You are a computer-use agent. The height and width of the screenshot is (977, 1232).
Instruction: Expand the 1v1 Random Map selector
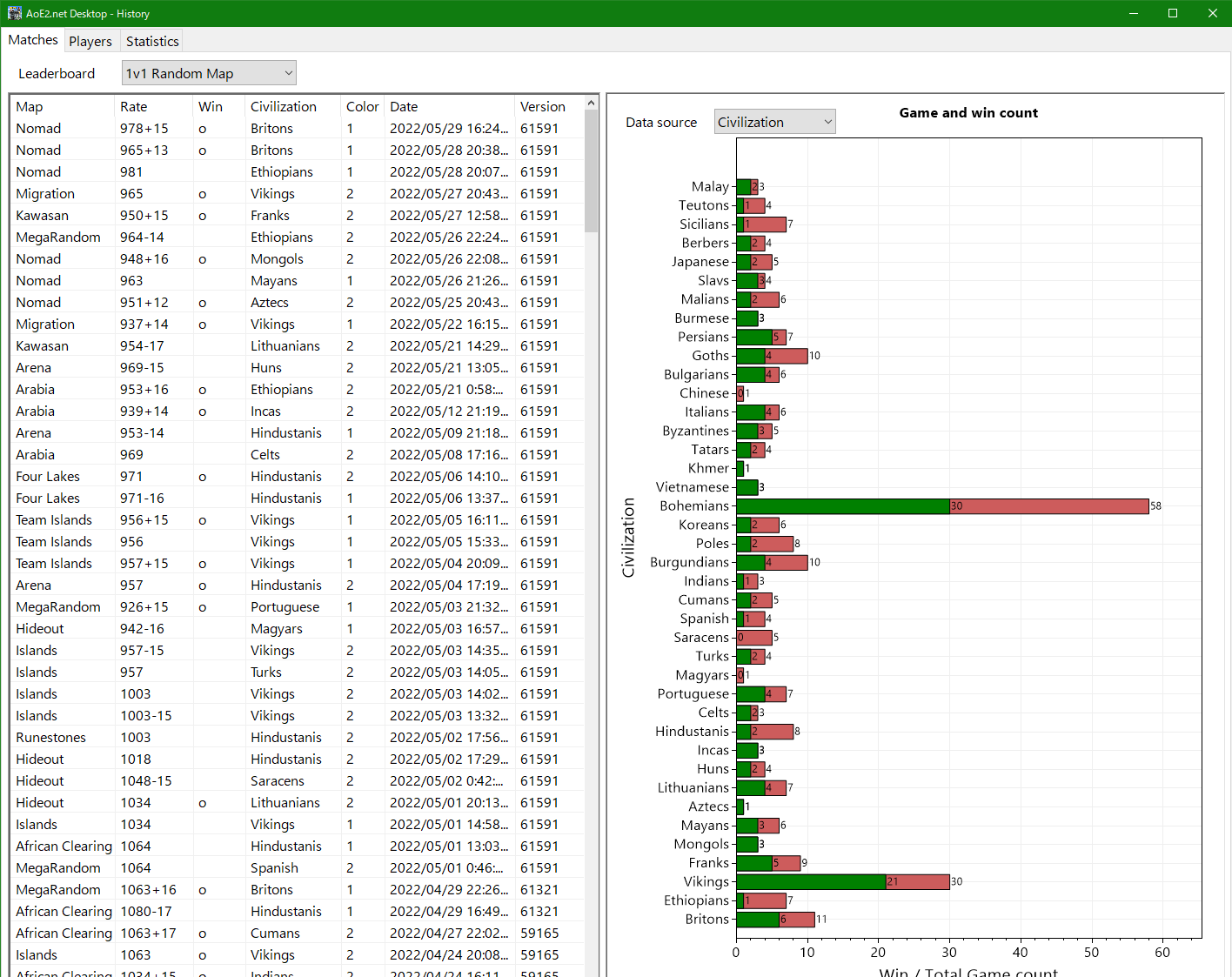pos(286,72)
